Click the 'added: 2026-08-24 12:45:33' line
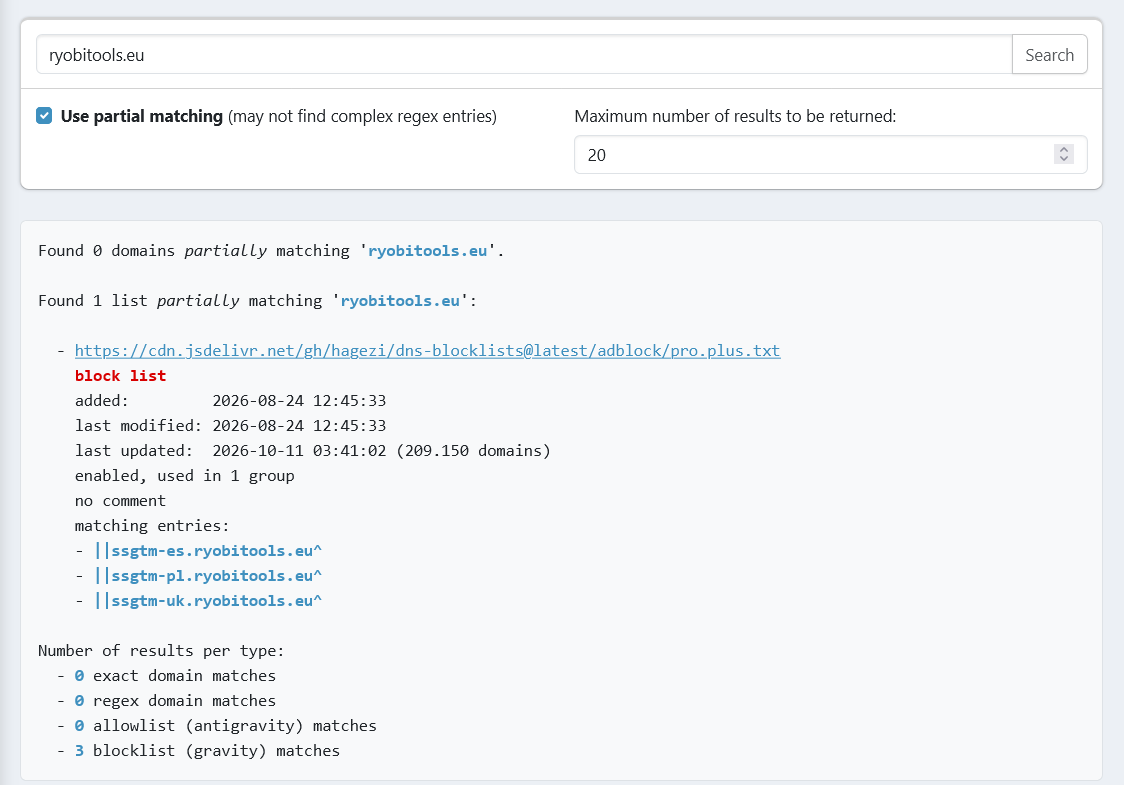The width and height of the screenshot is (1124, 785). pos(230,401)
